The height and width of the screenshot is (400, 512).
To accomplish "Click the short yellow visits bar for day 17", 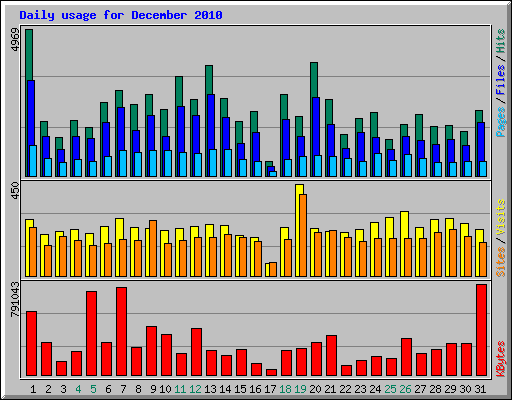I will coord(267,270).
